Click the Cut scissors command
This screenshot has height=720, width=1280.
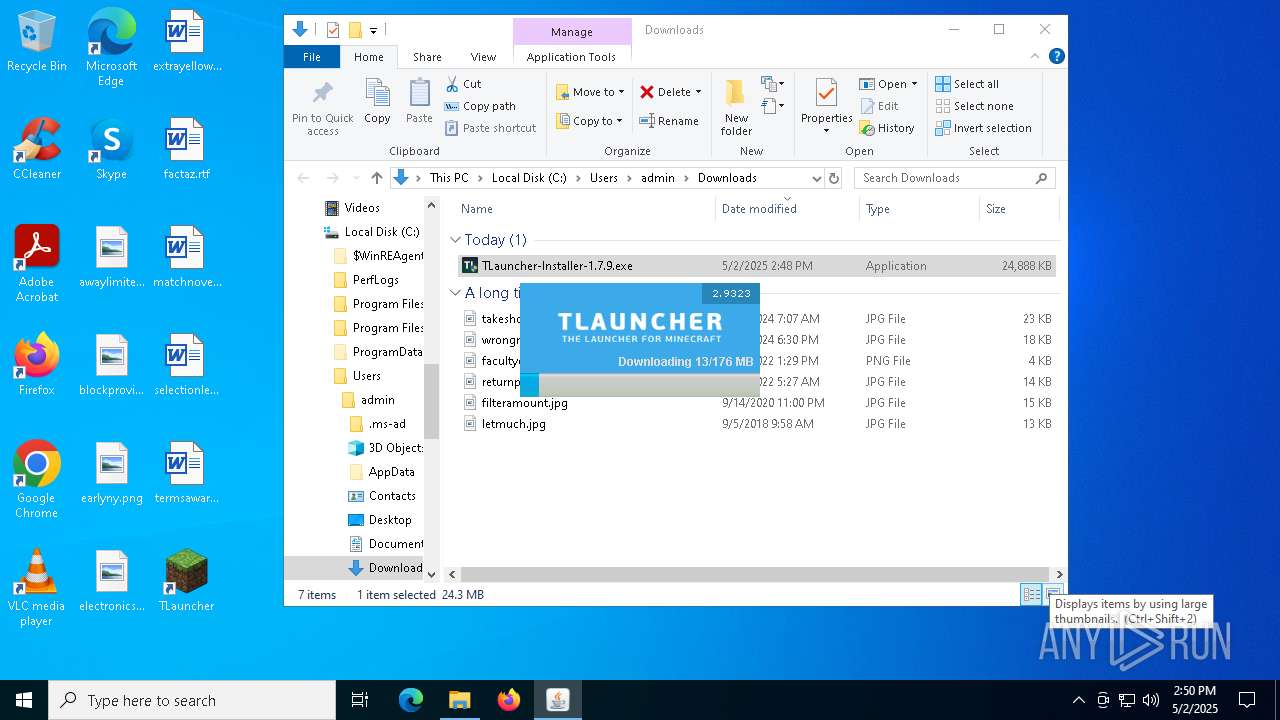[463, 84]
